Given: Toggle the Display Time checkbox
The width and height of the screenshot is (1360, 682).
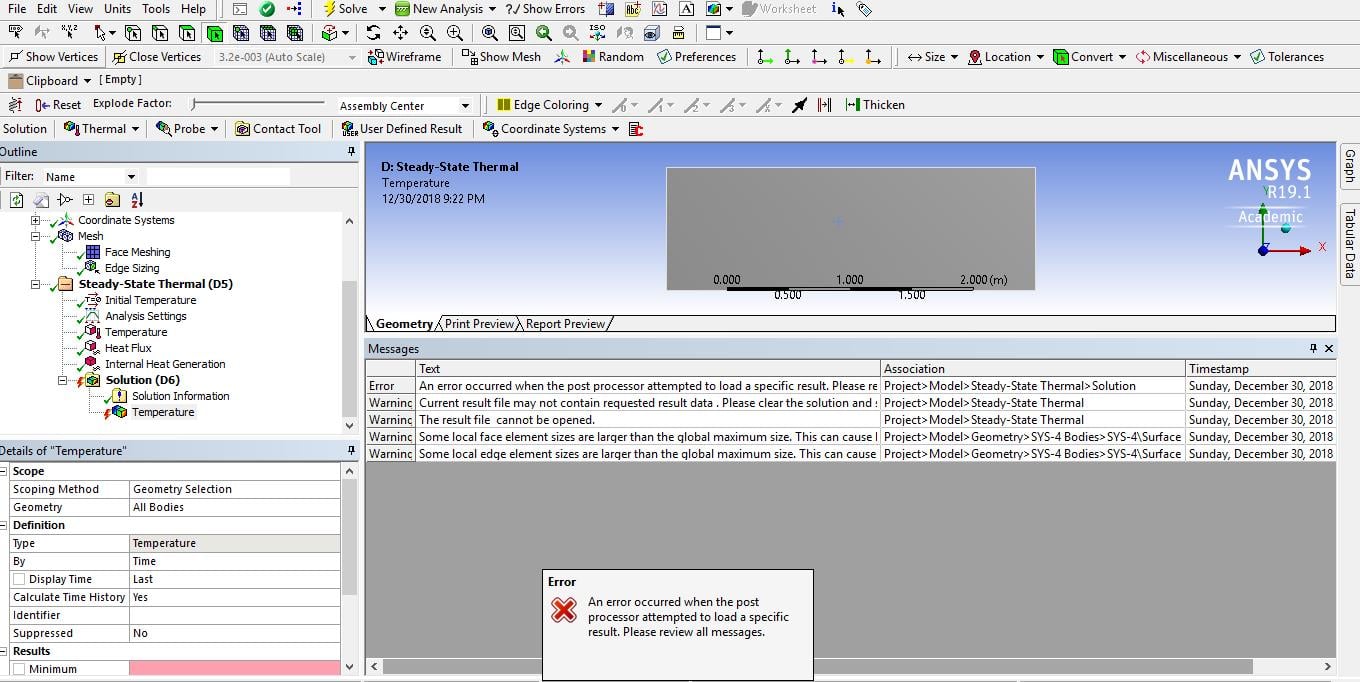Looking at the screenshot, I should click(x=19, y=580).
